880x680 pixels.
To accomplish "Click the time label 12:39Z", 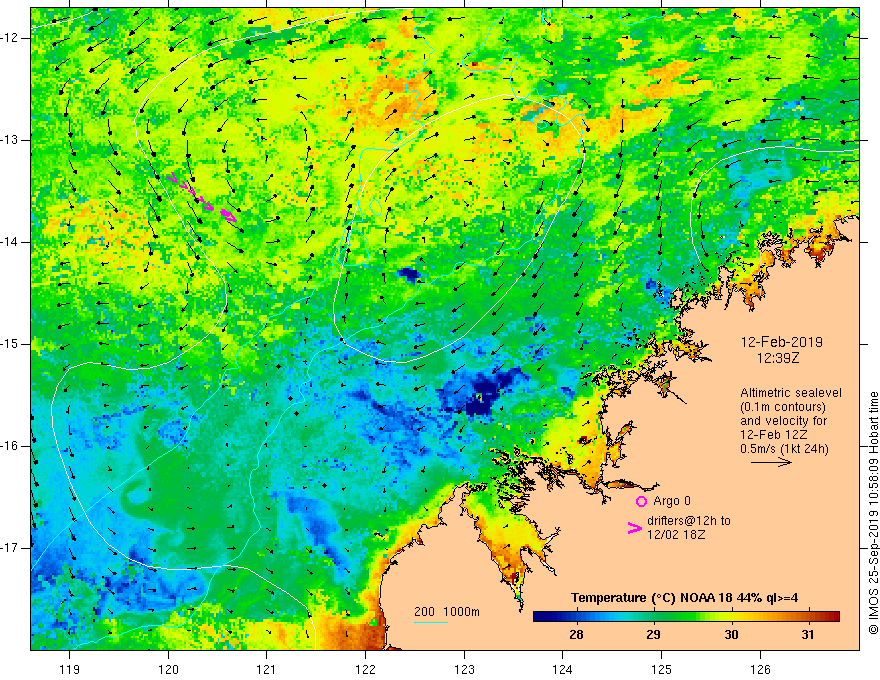I will pos(777,358).
